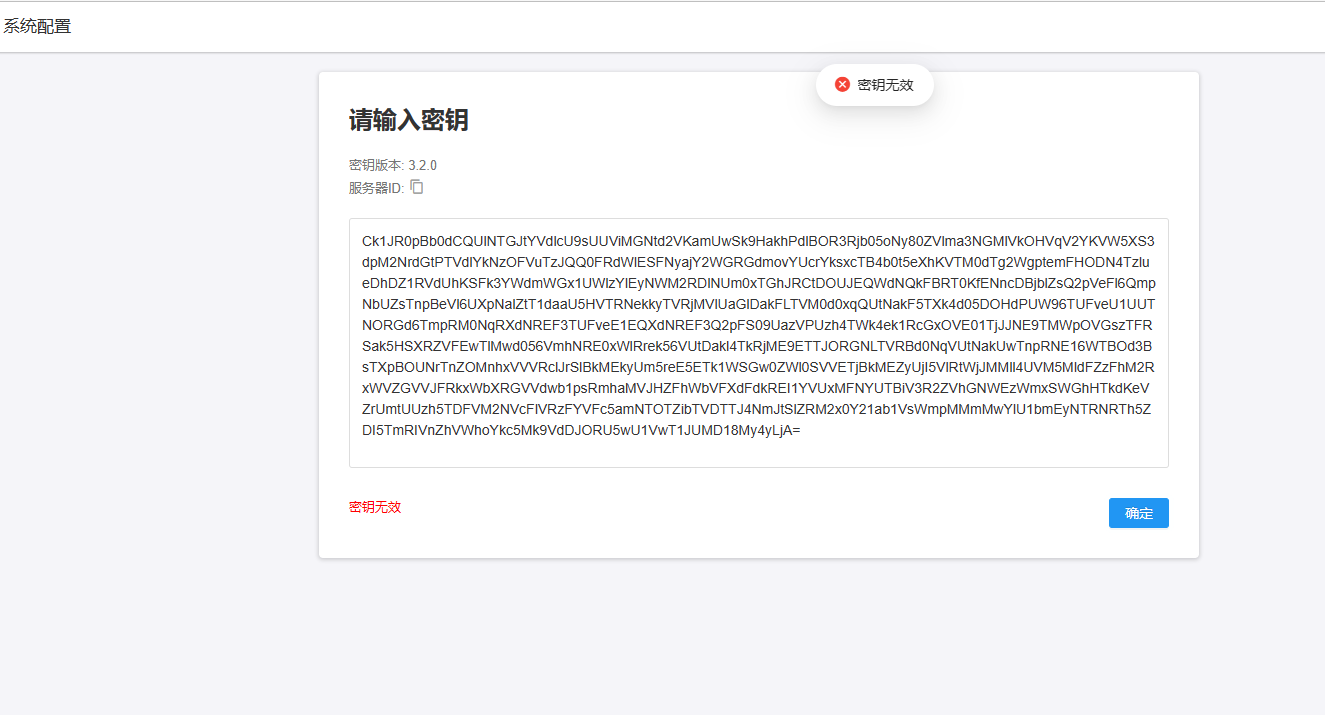Click the 确定 confirm button

click(x=1138, y=513)
